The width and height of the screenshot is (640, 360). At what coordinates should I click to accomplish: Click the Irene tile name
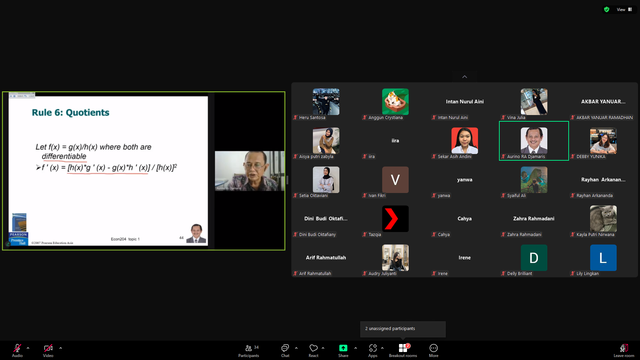464,258
